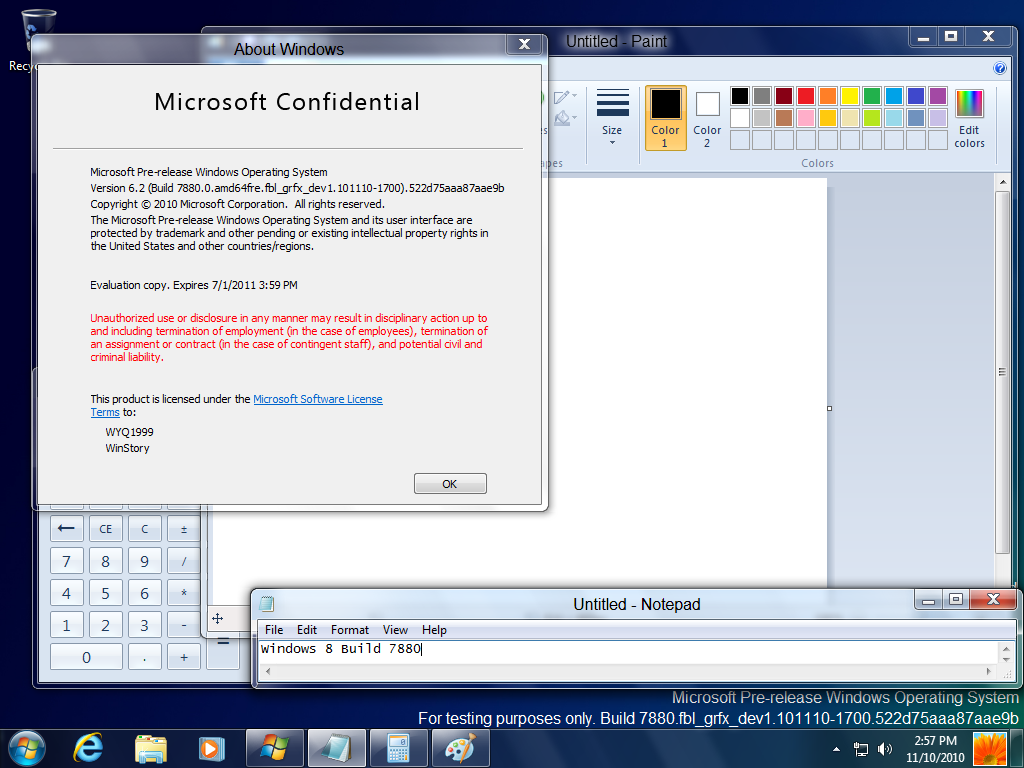Click decimal point key on Calculator
The image size is (1024, 768).
click(145, 657)
